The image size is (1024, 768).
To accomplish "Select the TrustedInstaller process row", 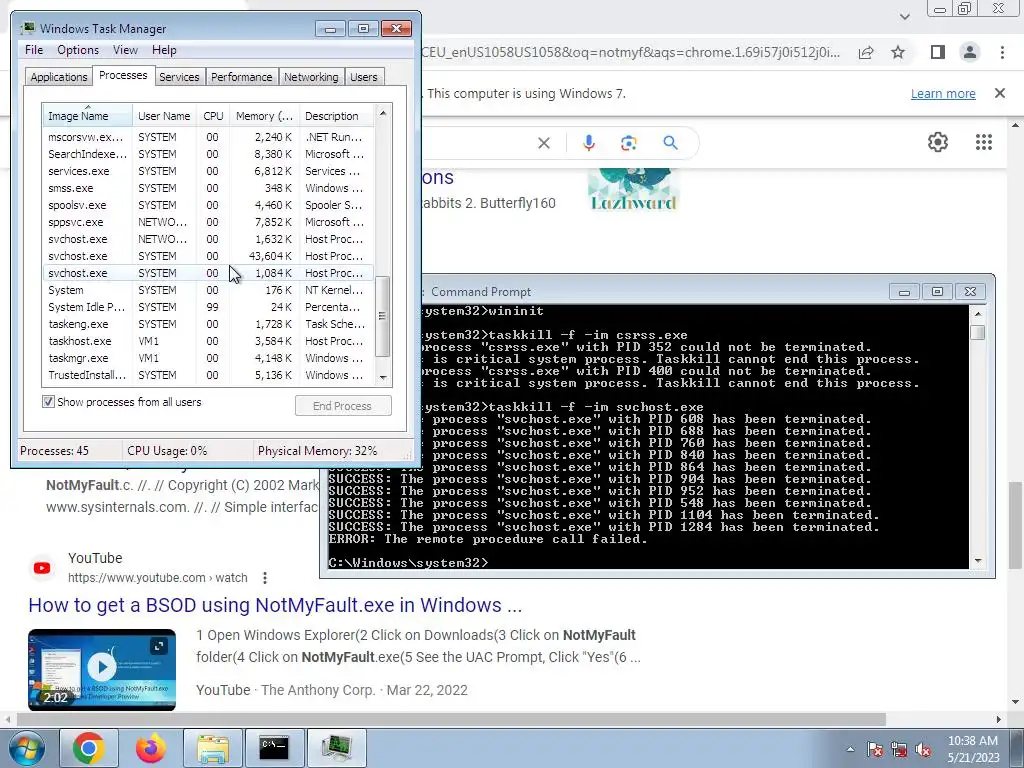I will pyautogui.click(x=208, y=375).
